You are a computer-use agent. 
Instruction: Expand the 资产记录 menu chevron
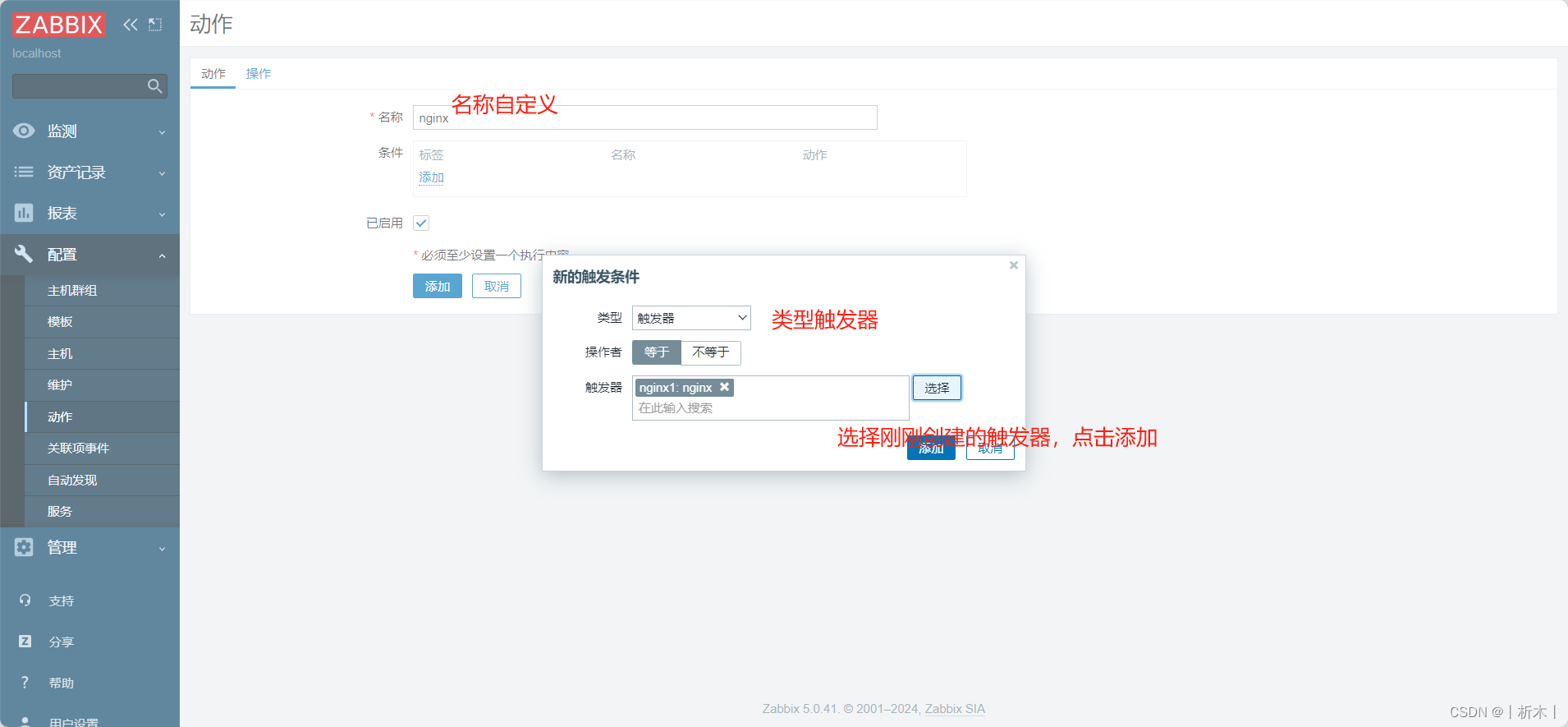(162, 173)
